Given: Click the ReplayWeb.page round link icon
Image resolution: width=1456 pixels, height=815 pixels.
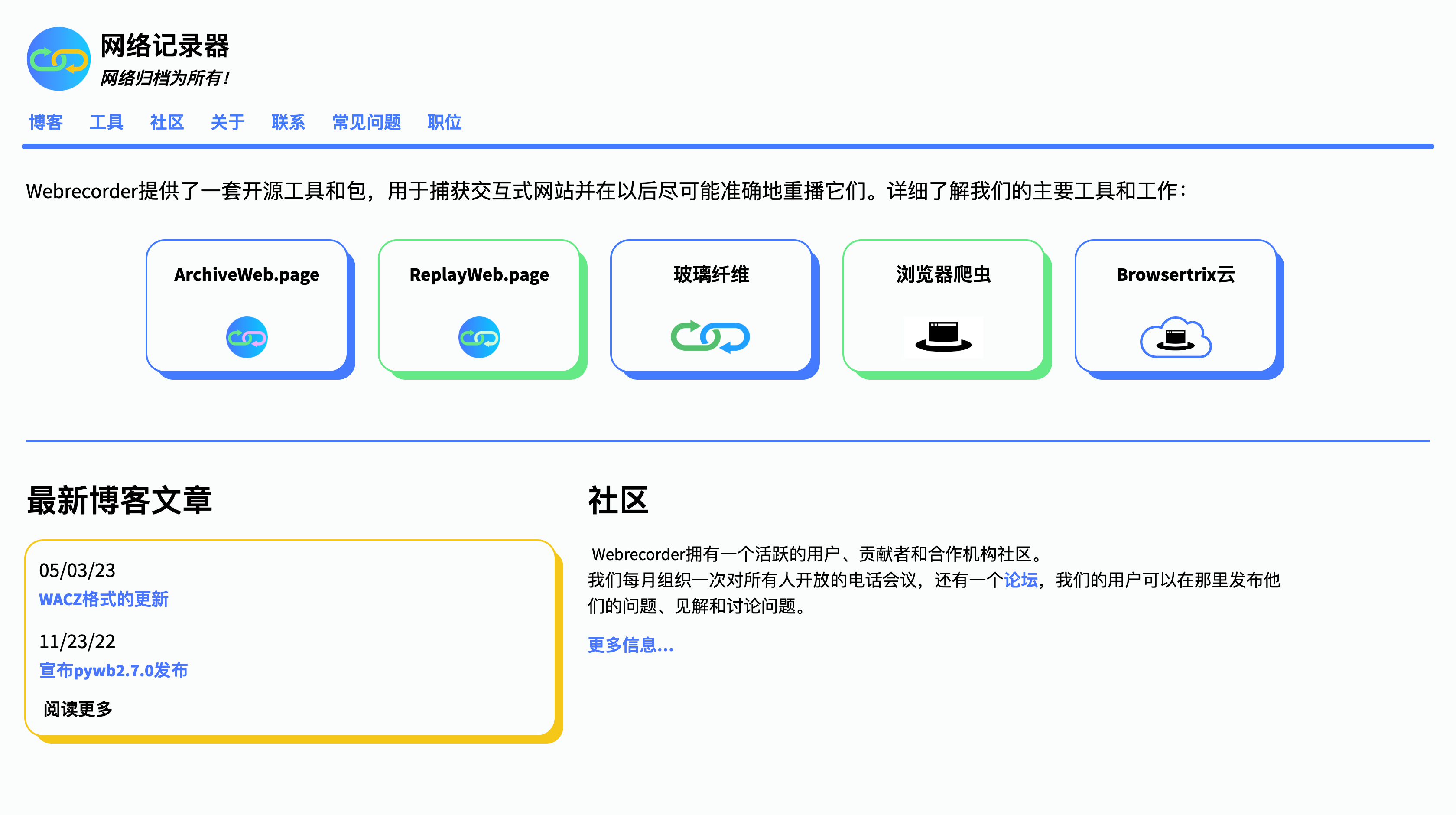Looking at the screenshot, I should [479, 337].
